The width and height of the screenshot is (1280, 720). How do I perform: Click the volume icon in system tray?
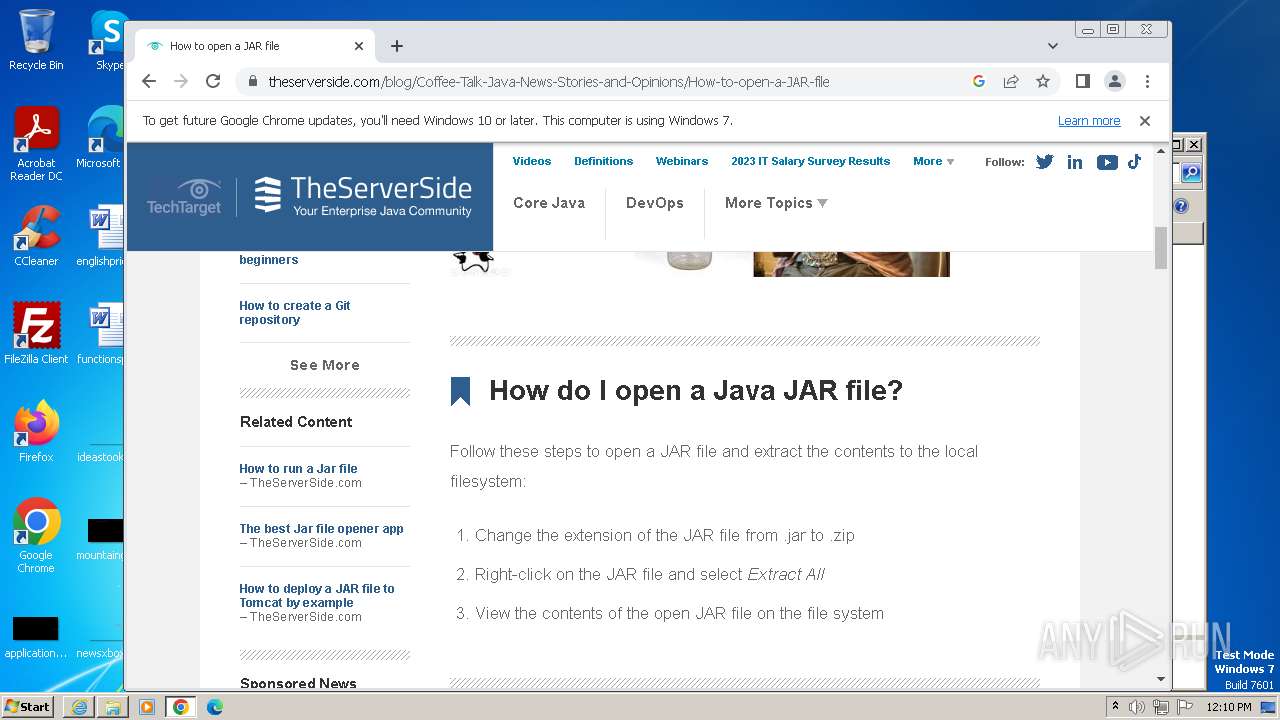[x=1137, y=707]
